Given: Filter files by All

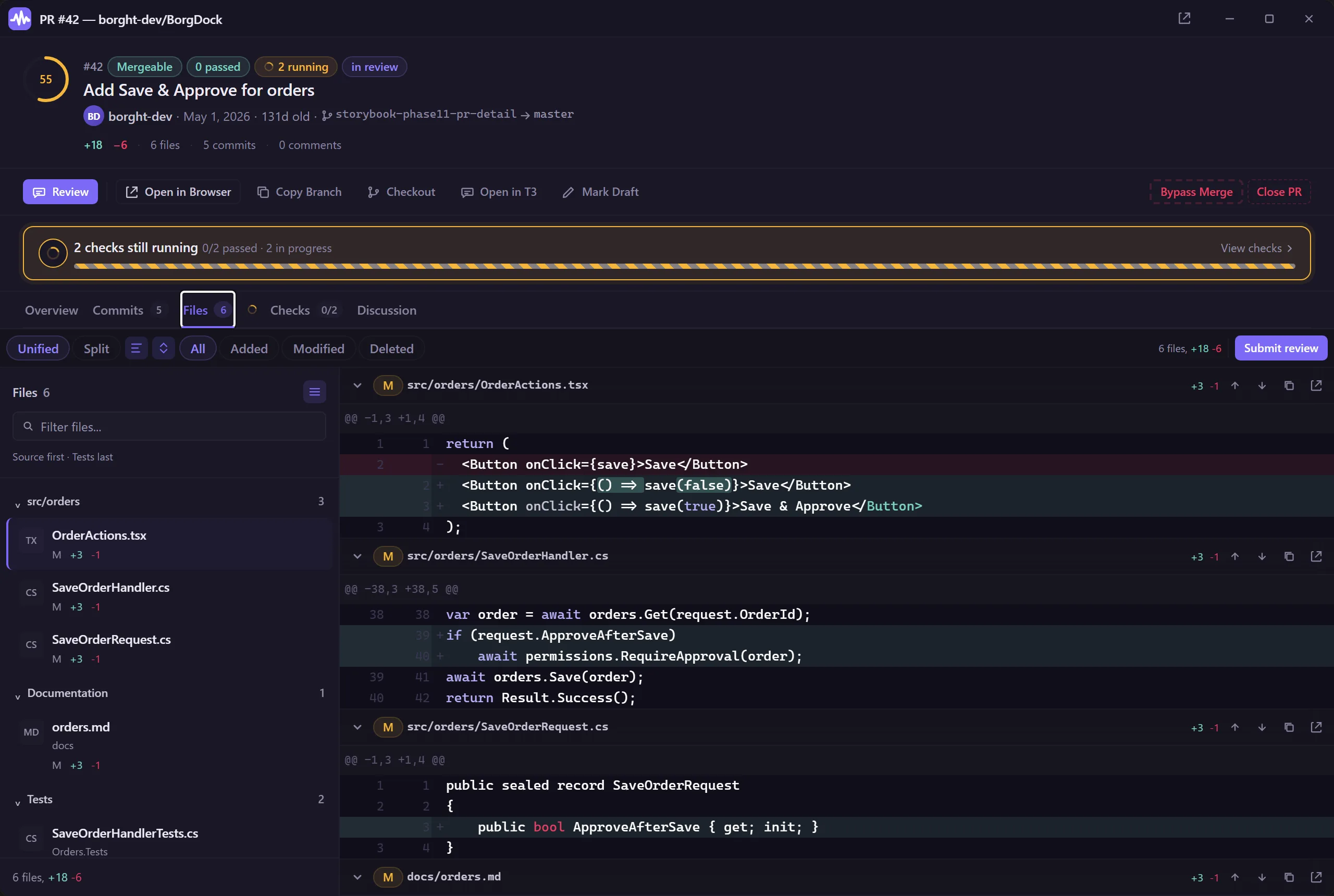Looking at the screenshot, I should click(198, 348).
